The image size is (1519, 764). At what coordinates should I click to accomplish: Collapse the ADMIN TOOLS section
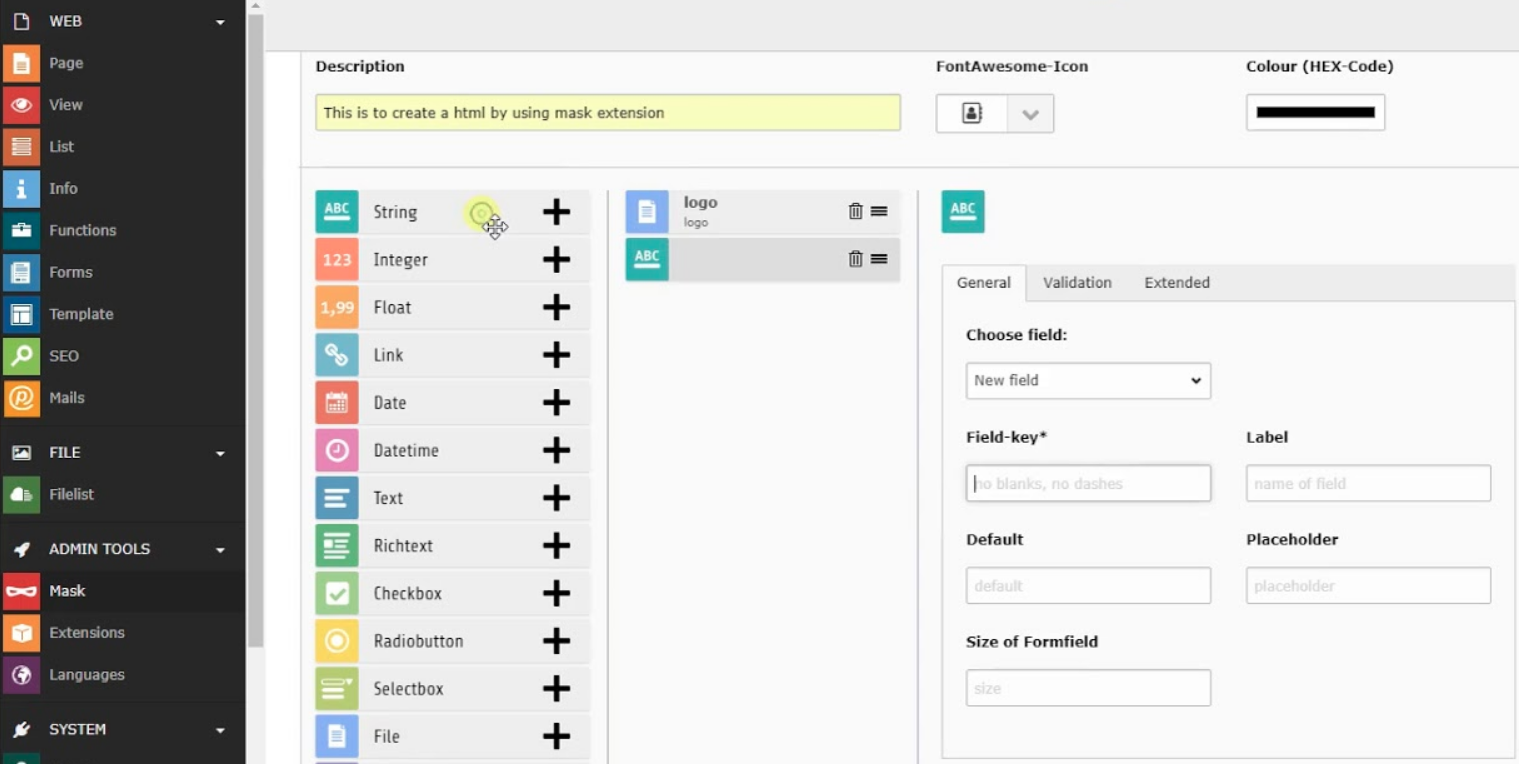coord(220,549)
